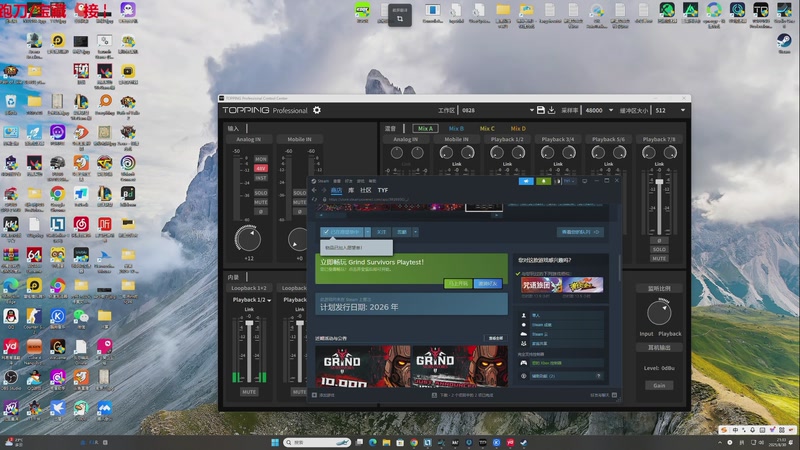Viewport: 800px width, 450px height.
Task: Click the Input/Playback monitor ratio knob
Action: [659, 313]
